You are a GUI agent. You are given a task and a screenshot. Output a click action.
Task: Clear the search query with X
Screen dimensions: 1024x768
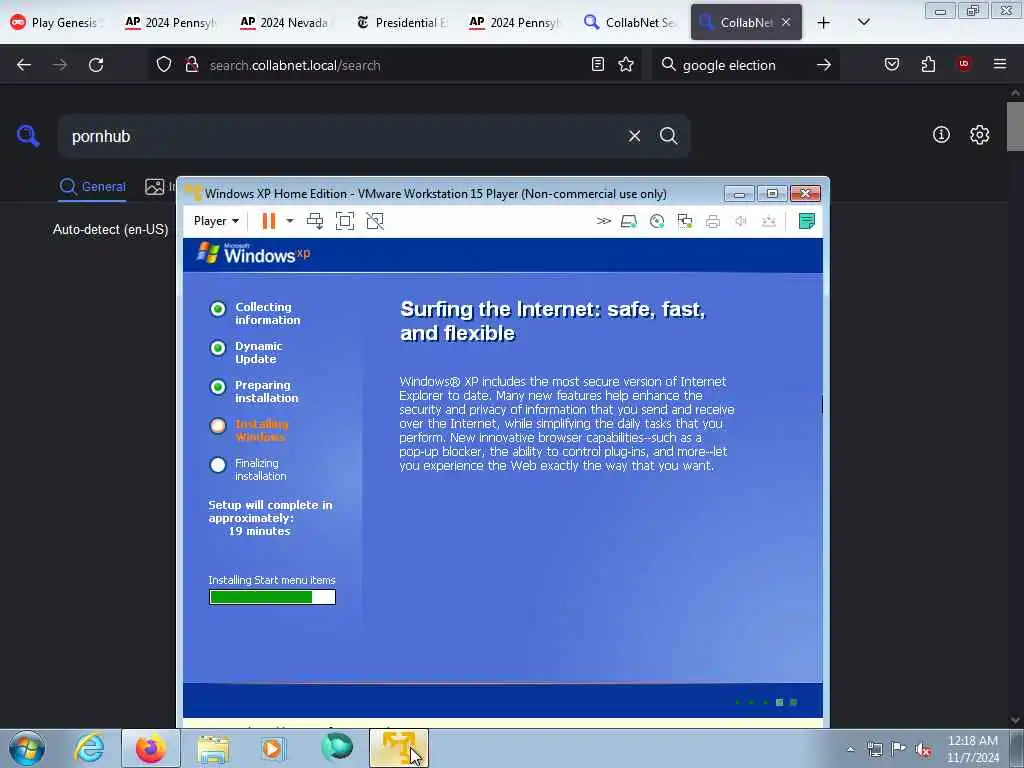pos(634,136)
